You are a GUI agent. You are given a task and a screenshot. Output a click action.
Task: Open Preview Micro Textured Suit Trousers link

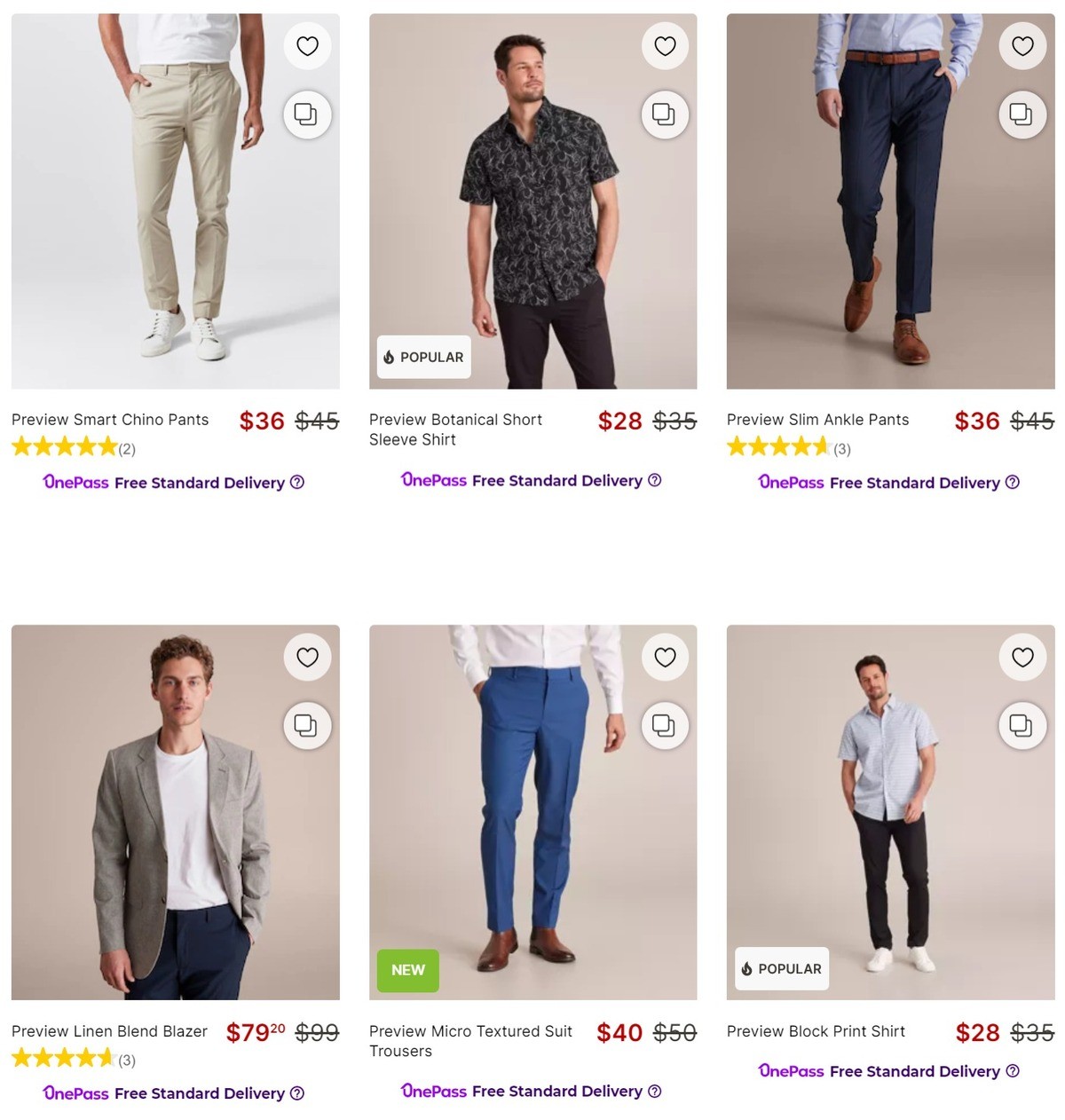[470, 1040]
